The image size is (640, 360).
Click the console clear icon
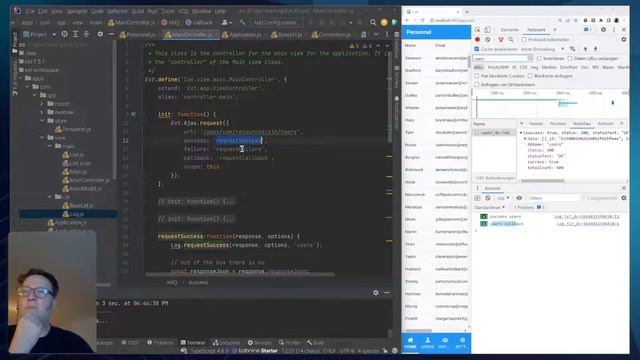[488, 198]
